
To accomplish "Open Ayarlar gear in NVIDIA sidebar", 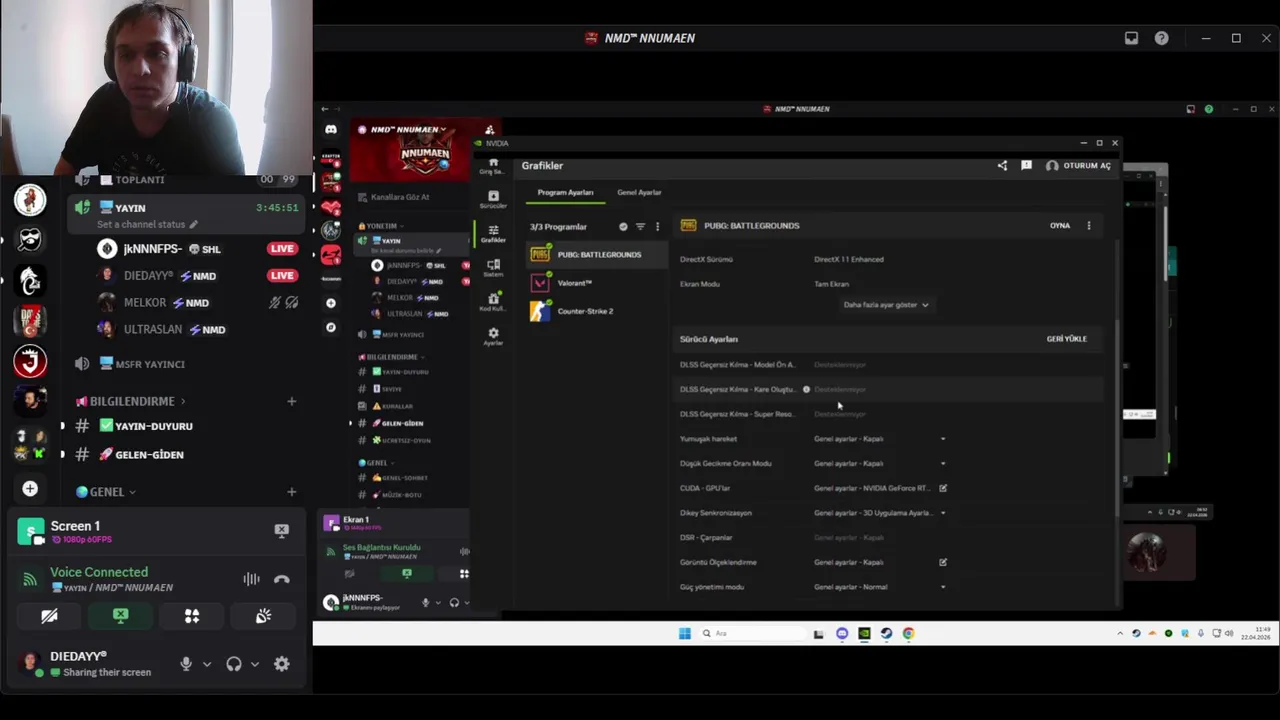I will [x=493, y=336].
